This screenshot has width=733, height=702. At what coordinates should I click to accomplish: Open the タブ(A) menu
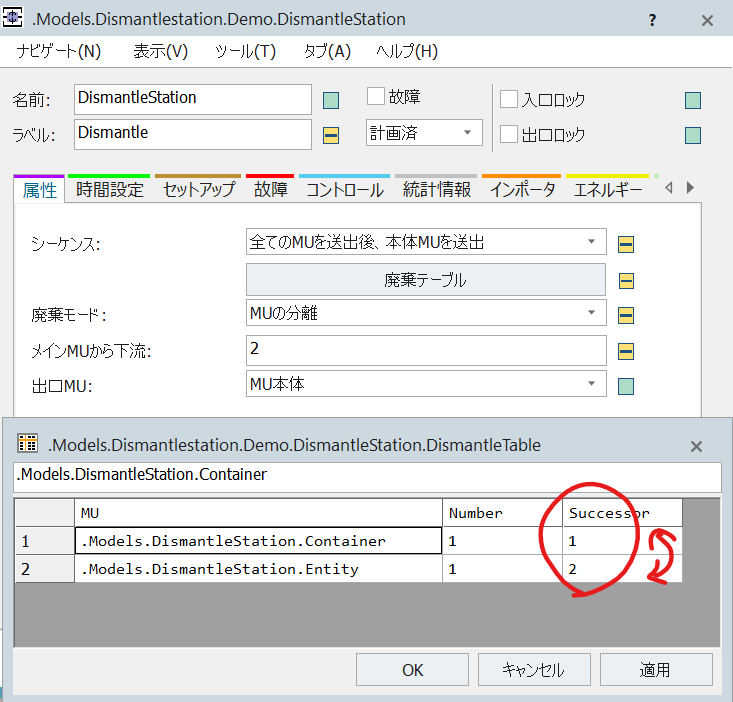coord(327,51)
